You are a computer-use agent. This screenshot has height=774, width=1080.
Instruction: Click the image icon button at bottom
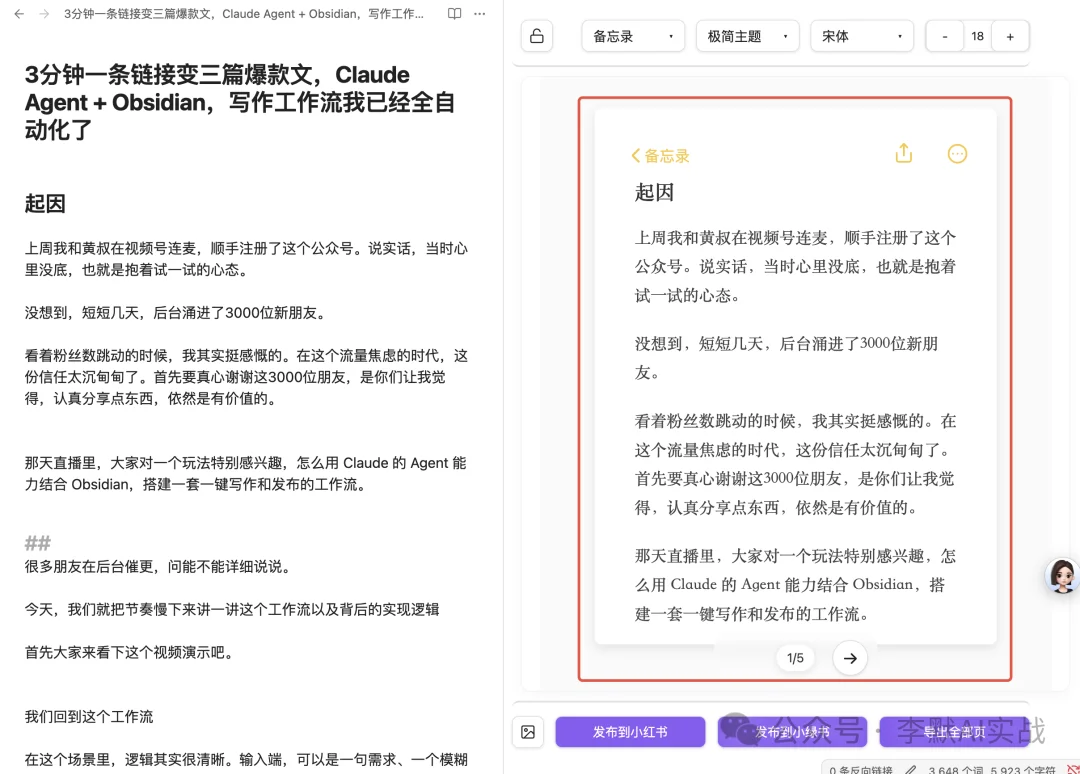tap(528, 732)
